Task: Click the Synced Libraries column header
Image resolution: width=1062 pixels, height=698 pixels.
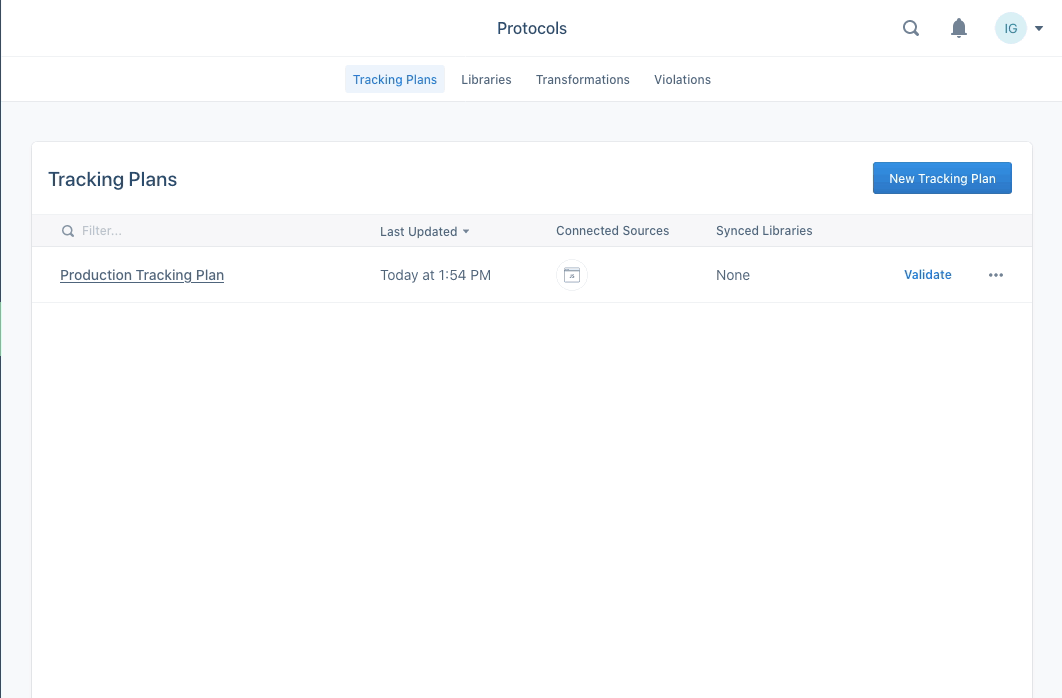Action: [x=764, y=231]
